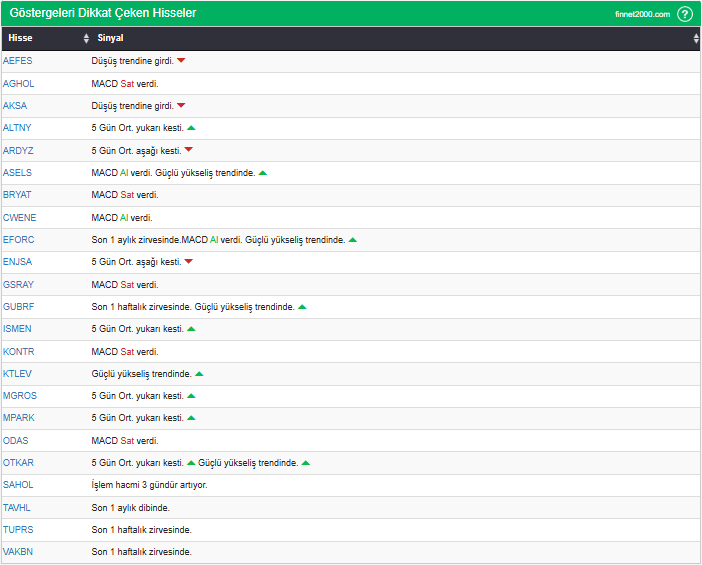
Task: Select the ENJSA ticker
Action: tap(17, 262)
